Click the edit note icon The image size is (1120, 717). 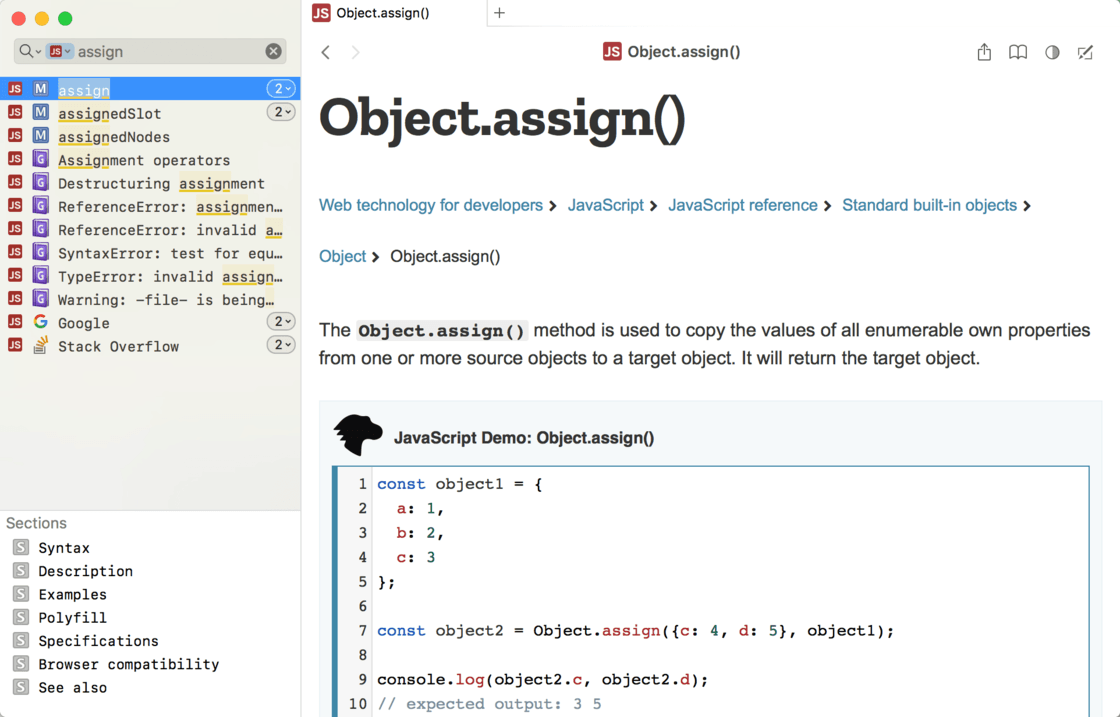[1085, 52]
